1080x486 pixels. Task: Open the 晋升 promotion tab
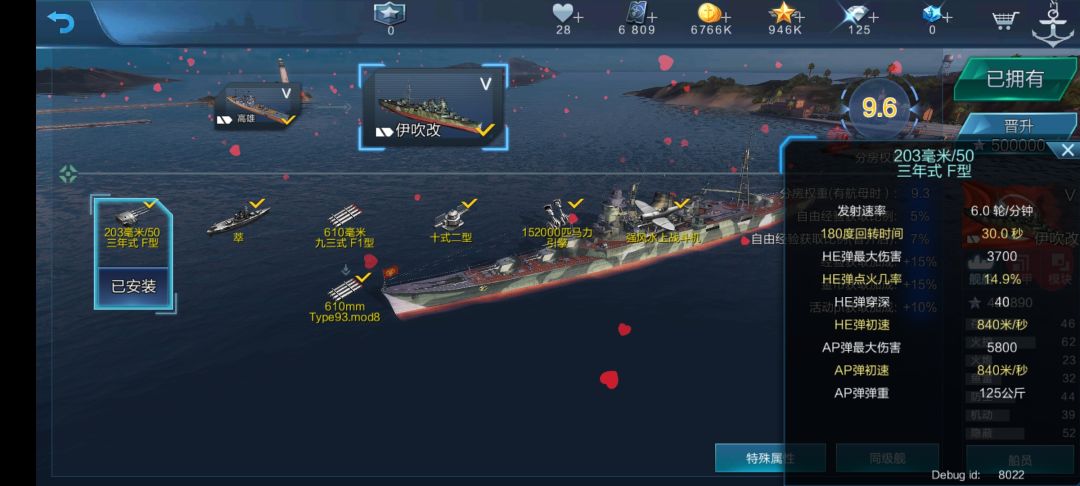[x=1017, y=128]
